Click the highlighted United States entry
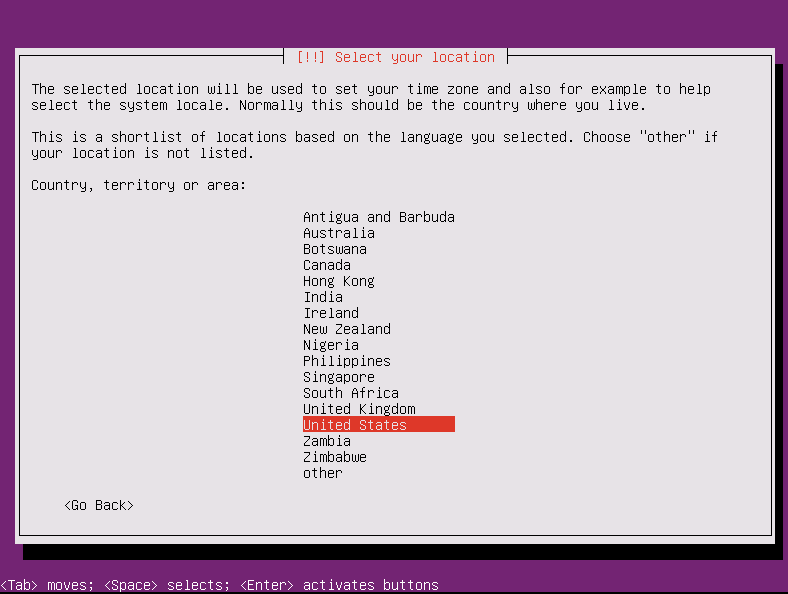The height and width of the screenshot is (594, 788). click(x=379, y=425)
